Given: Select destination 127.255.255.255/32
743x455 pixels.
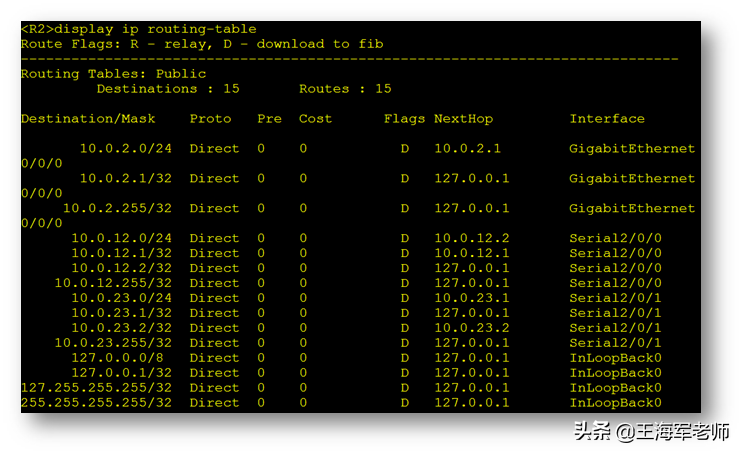Looking at the screenshot, I should (96, 388).
